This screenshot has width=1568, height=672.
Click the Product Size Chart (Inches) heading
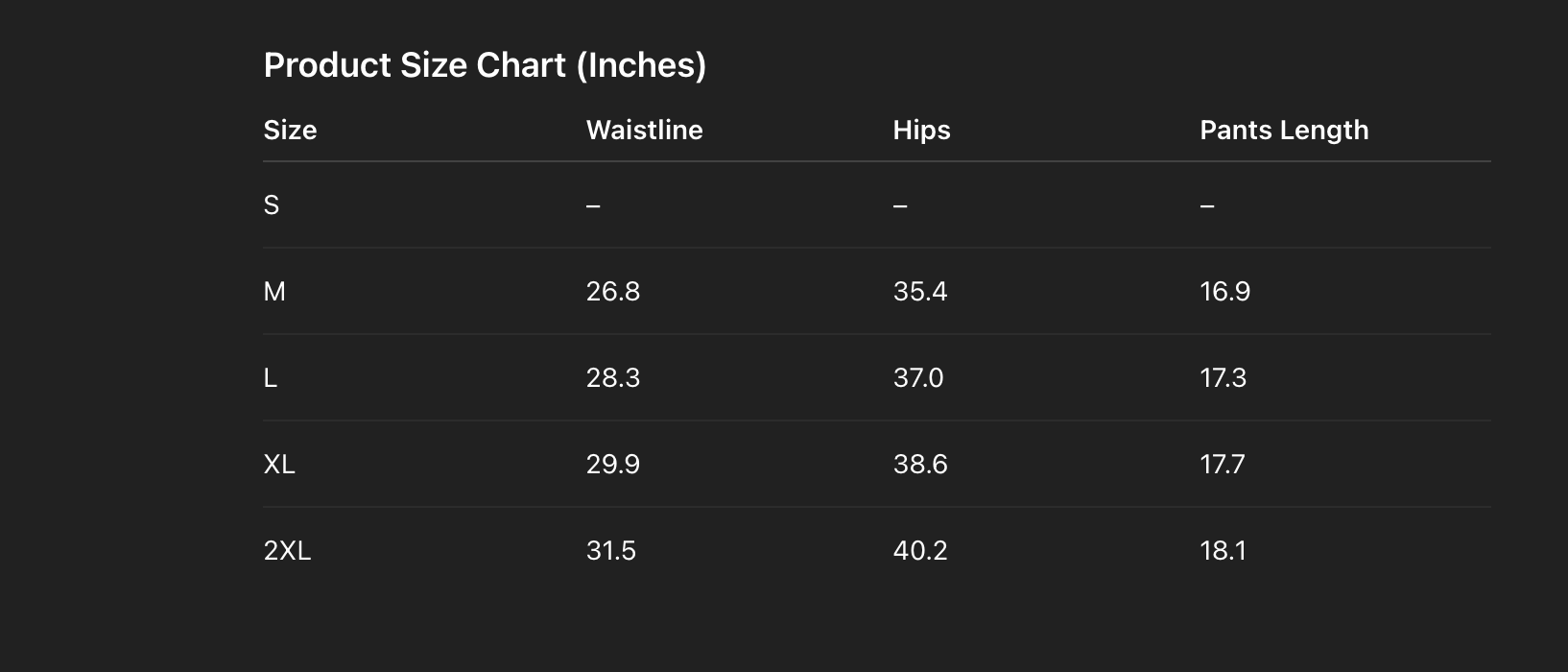click(485, 65)
